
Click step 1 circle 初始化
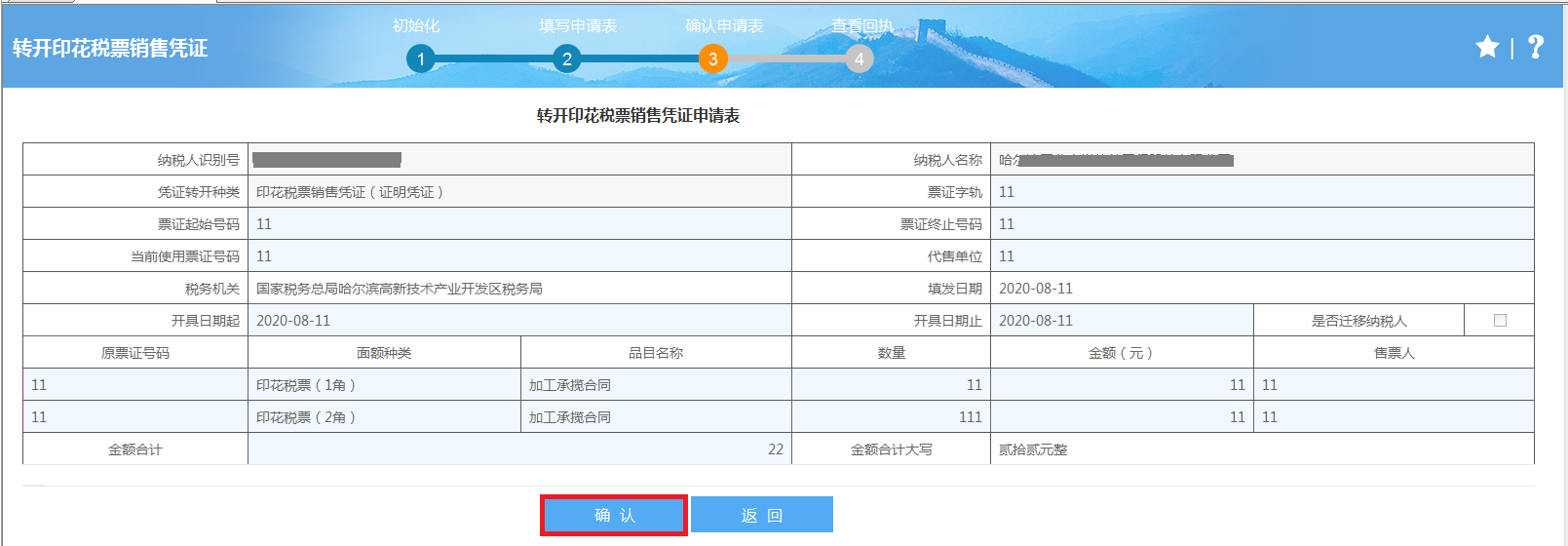tap(421, 59)
